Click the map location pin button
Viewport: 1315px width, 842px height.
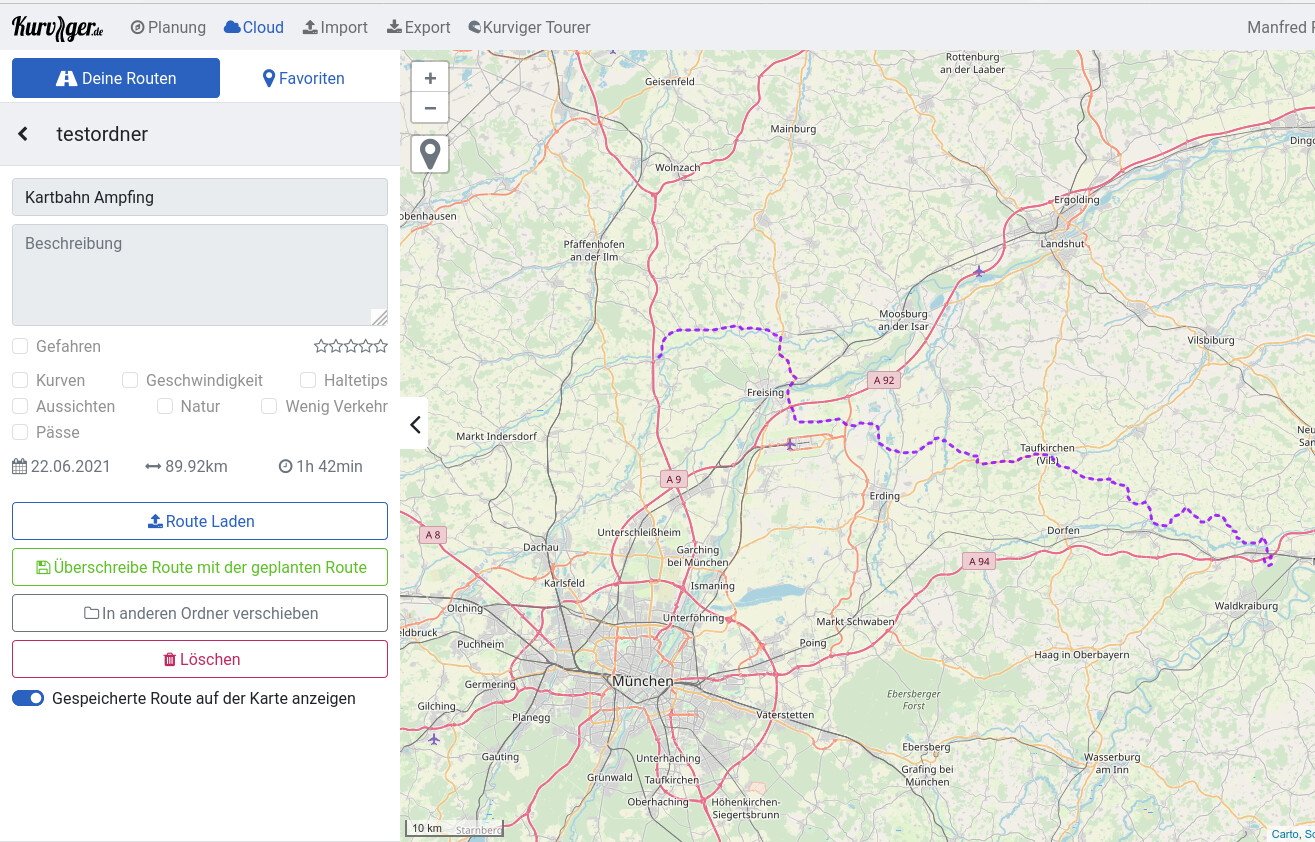430,154
